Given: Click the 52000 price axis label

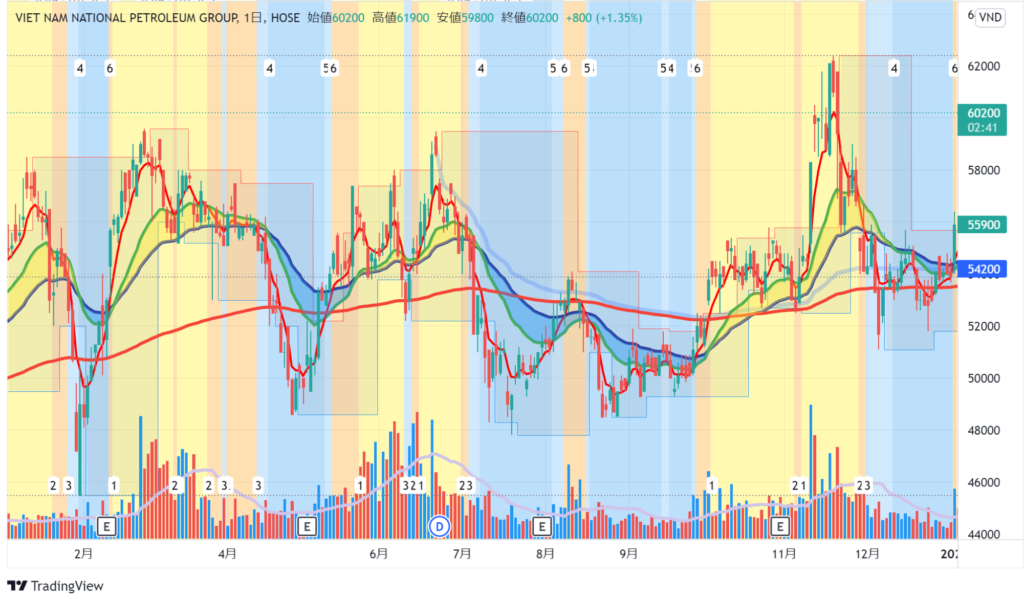Looking at the screenshot, I should pos(984,327).
